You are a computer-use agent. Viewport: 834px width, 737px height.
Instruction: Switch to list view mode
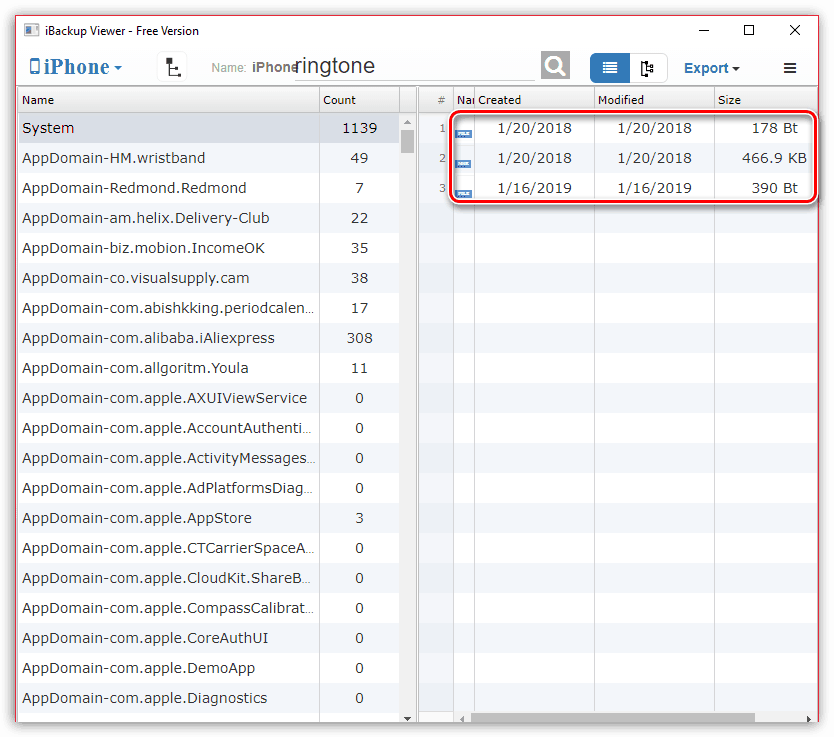610,68
